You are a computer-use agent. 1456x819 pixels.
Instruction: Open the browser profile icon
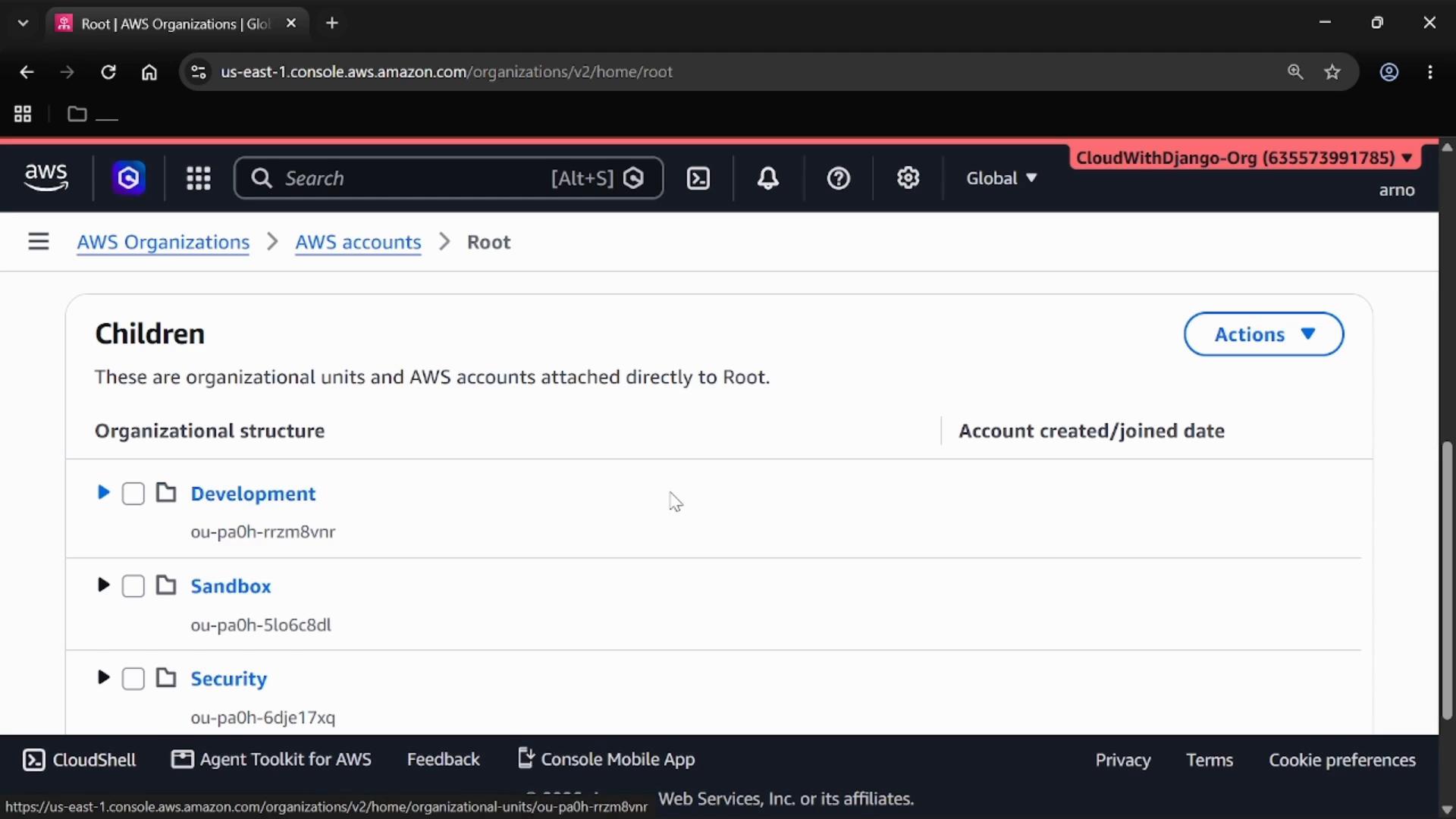[1389, 72]
